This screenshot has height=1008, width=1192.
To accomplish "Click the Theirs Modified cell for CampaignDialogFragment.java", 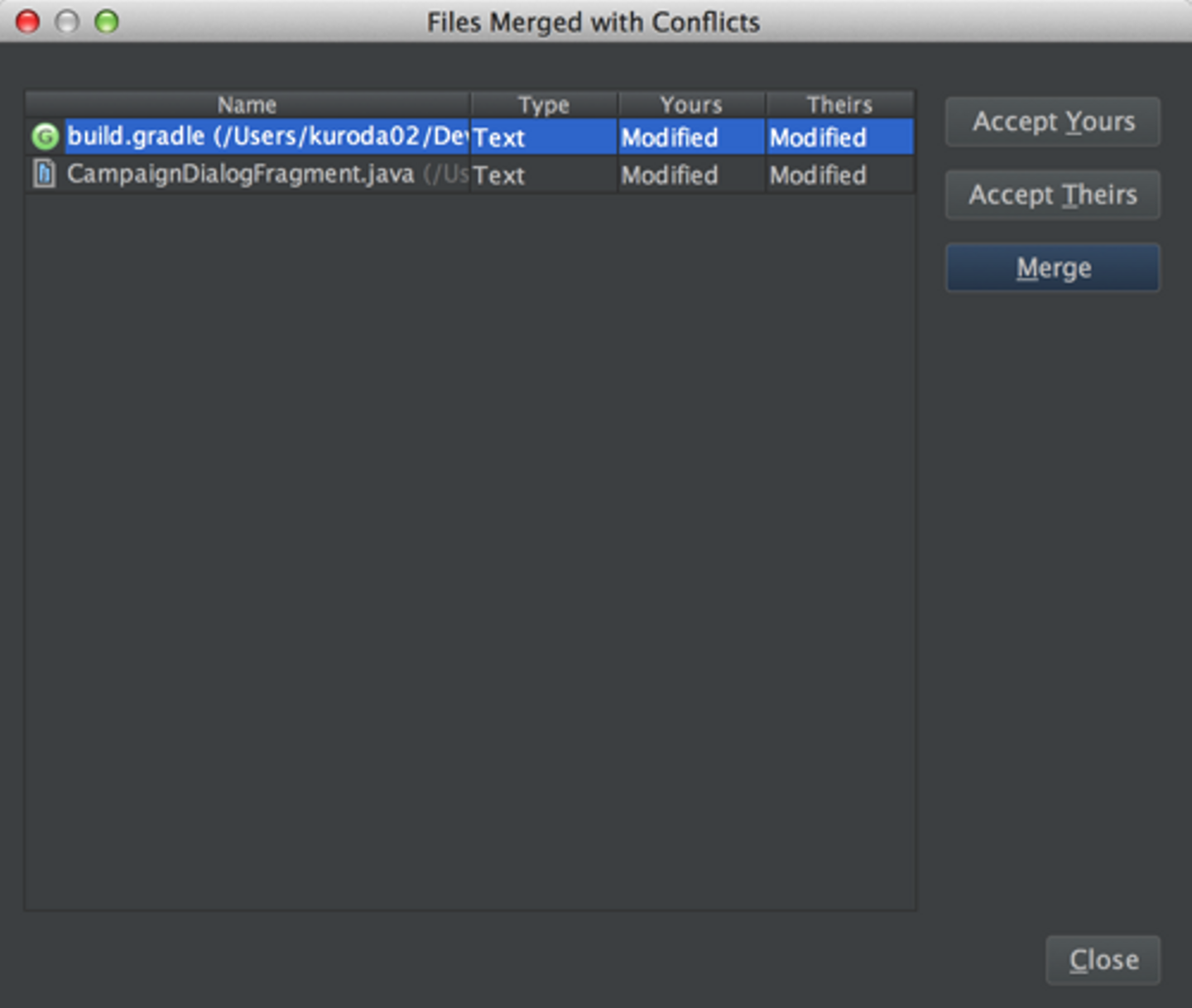I will point(819,175).
